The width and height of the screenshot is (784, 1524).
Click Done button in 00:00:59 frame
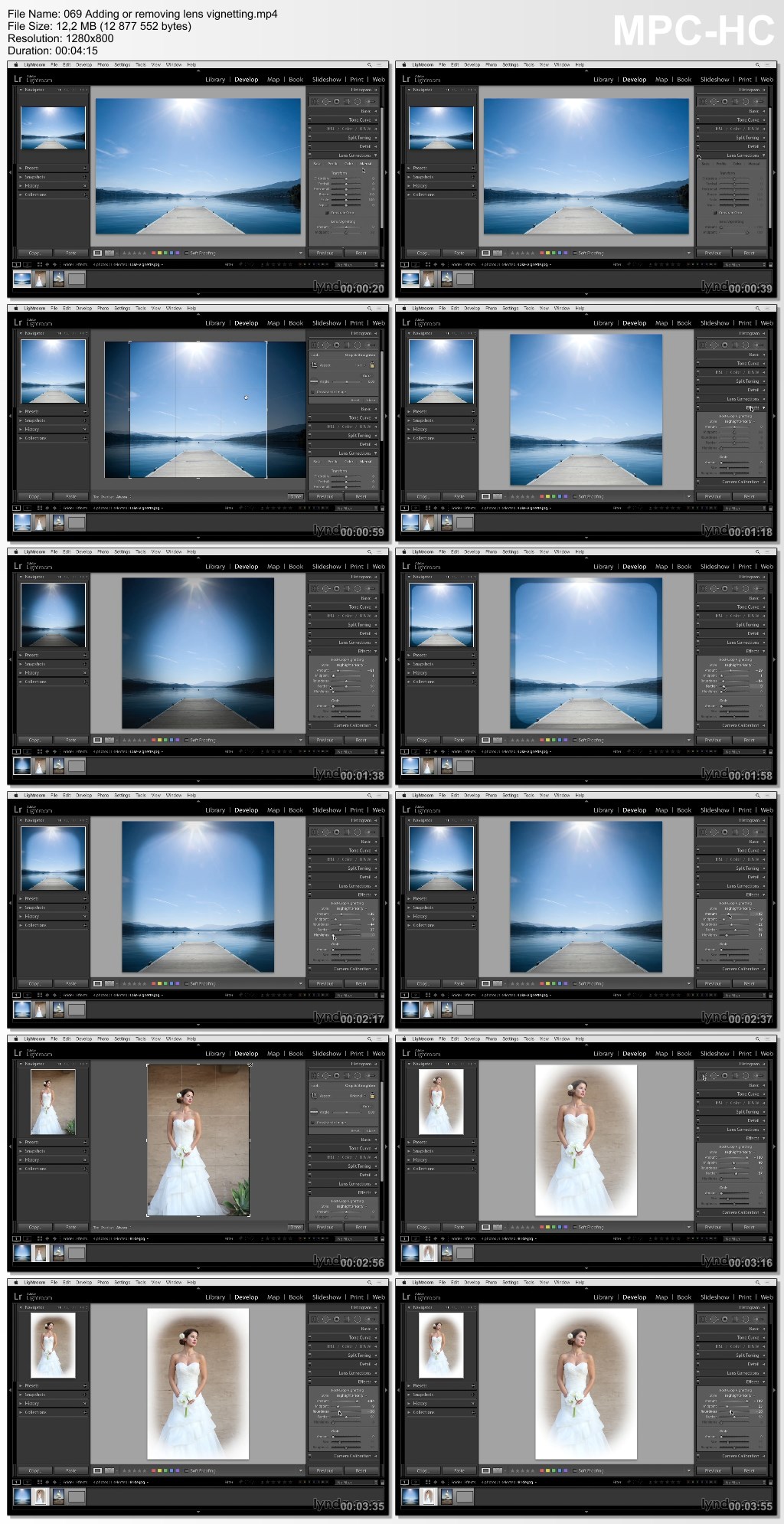(x=296, y=496)
